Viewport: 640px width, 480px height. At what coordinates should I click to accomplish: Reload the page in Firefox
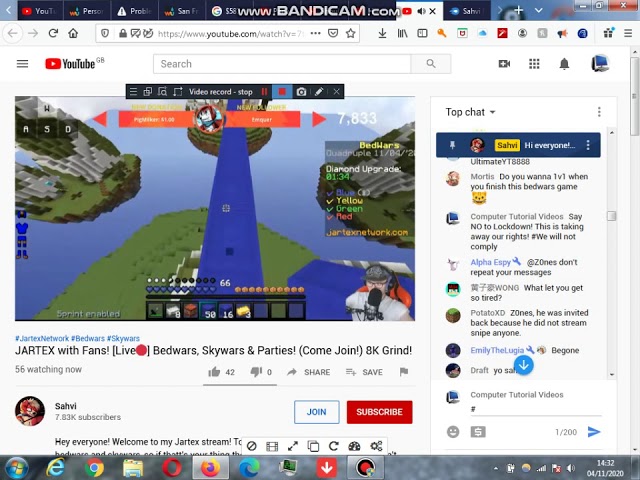click(53, 33)
